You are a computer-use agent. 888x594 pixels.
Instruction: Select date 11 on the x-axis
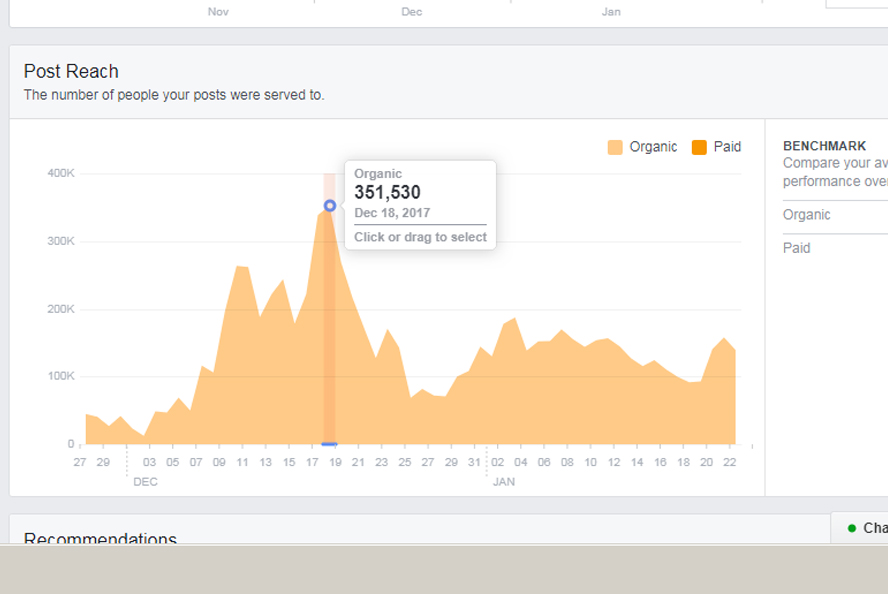tap(242, 462)
